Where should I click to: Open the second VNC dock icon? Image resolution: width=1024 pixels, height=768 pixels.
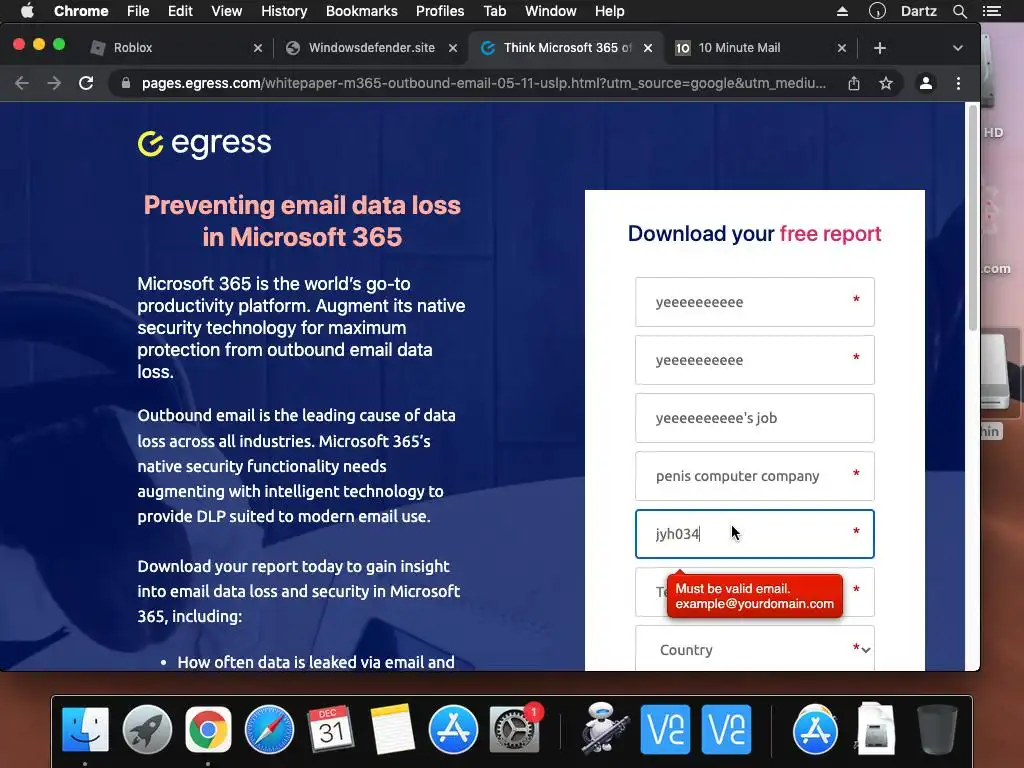(726, 729)
